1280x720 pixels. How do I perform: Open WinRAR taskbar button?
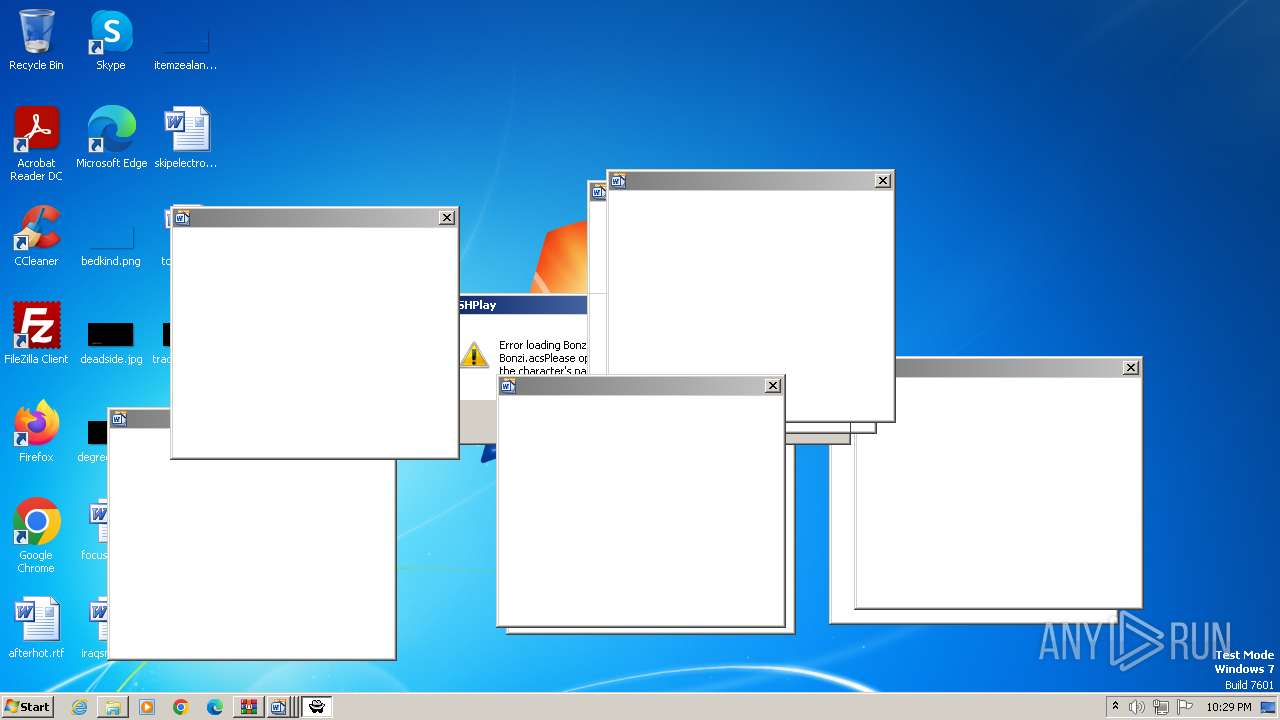248,707
